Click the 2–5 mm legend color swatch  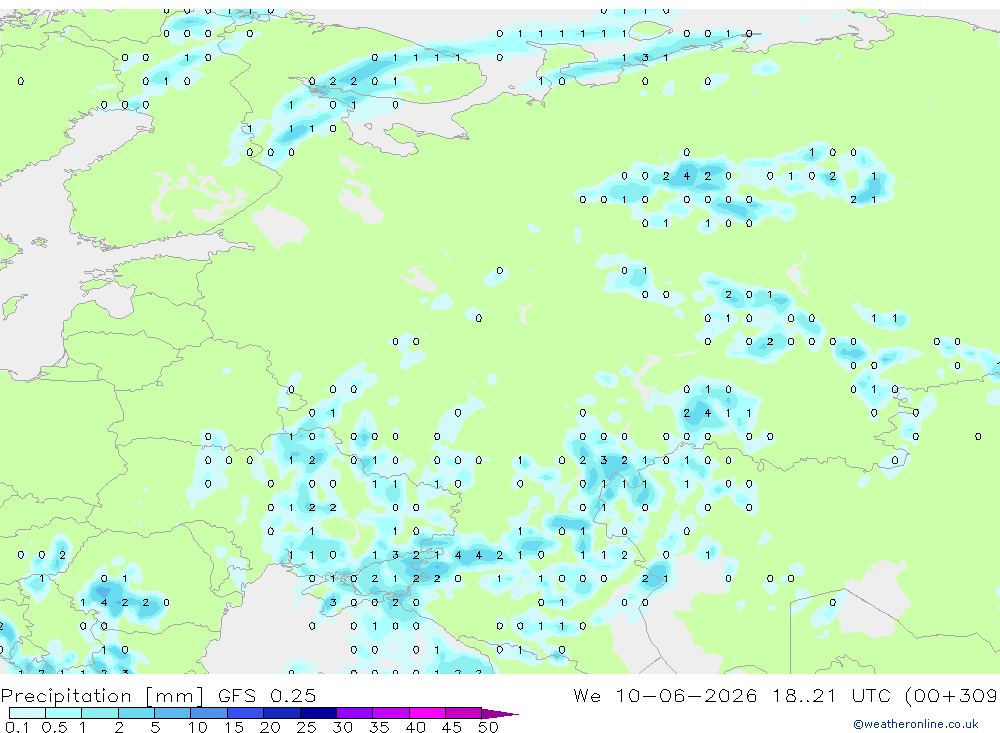[136, 713]
